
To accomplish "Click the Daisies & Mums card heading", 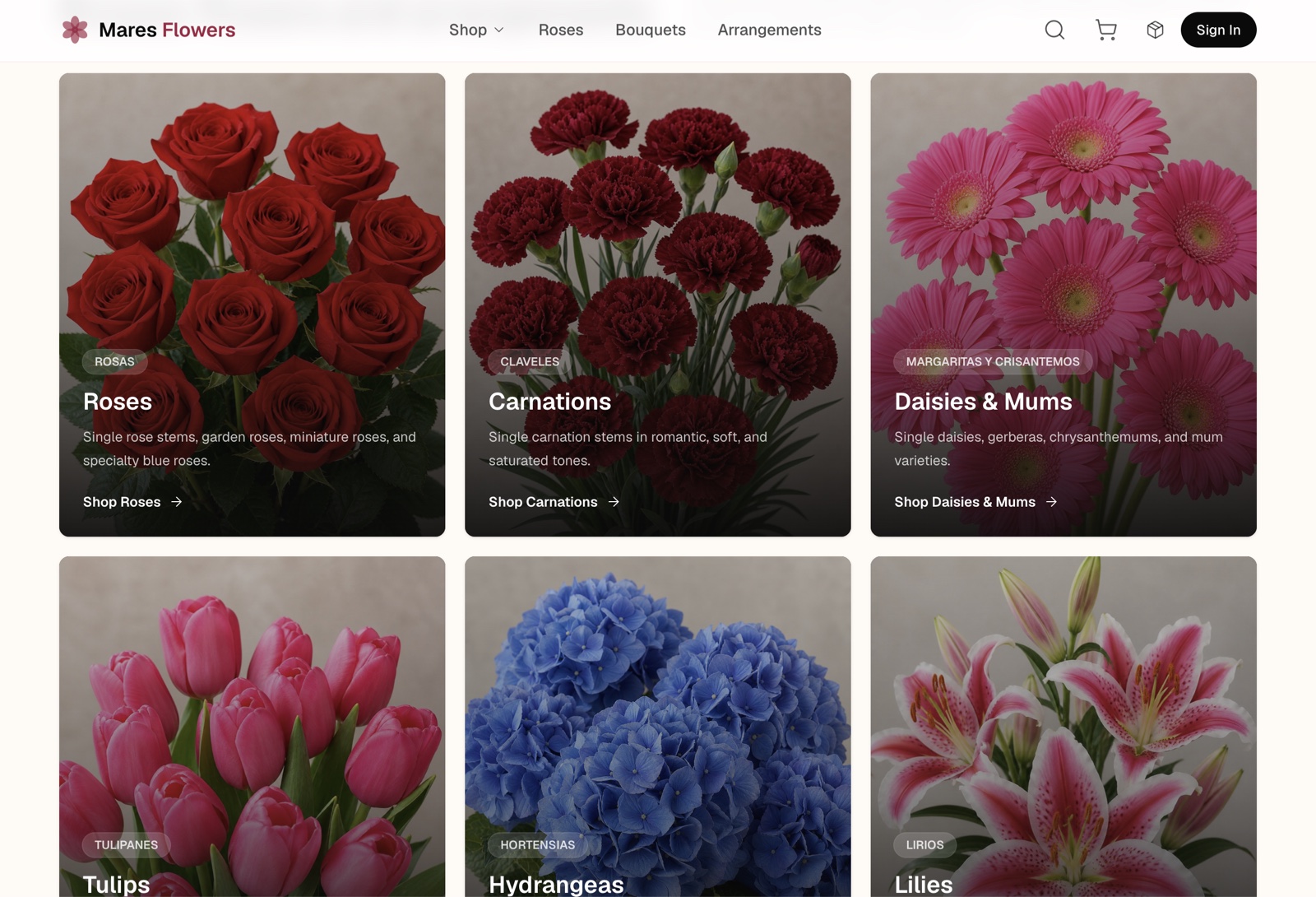I will point(983,402).
